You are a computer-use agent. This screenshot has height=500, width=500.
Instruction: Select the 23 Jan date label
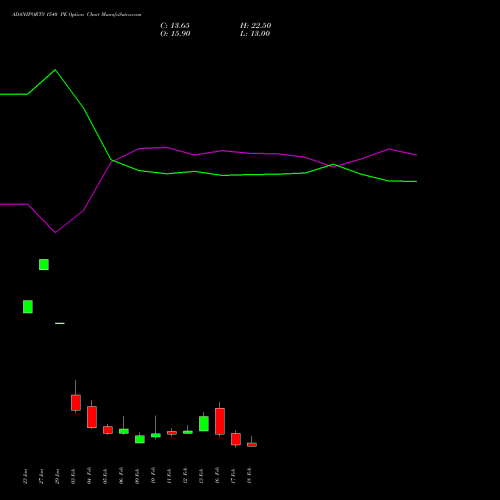[26, 476]
